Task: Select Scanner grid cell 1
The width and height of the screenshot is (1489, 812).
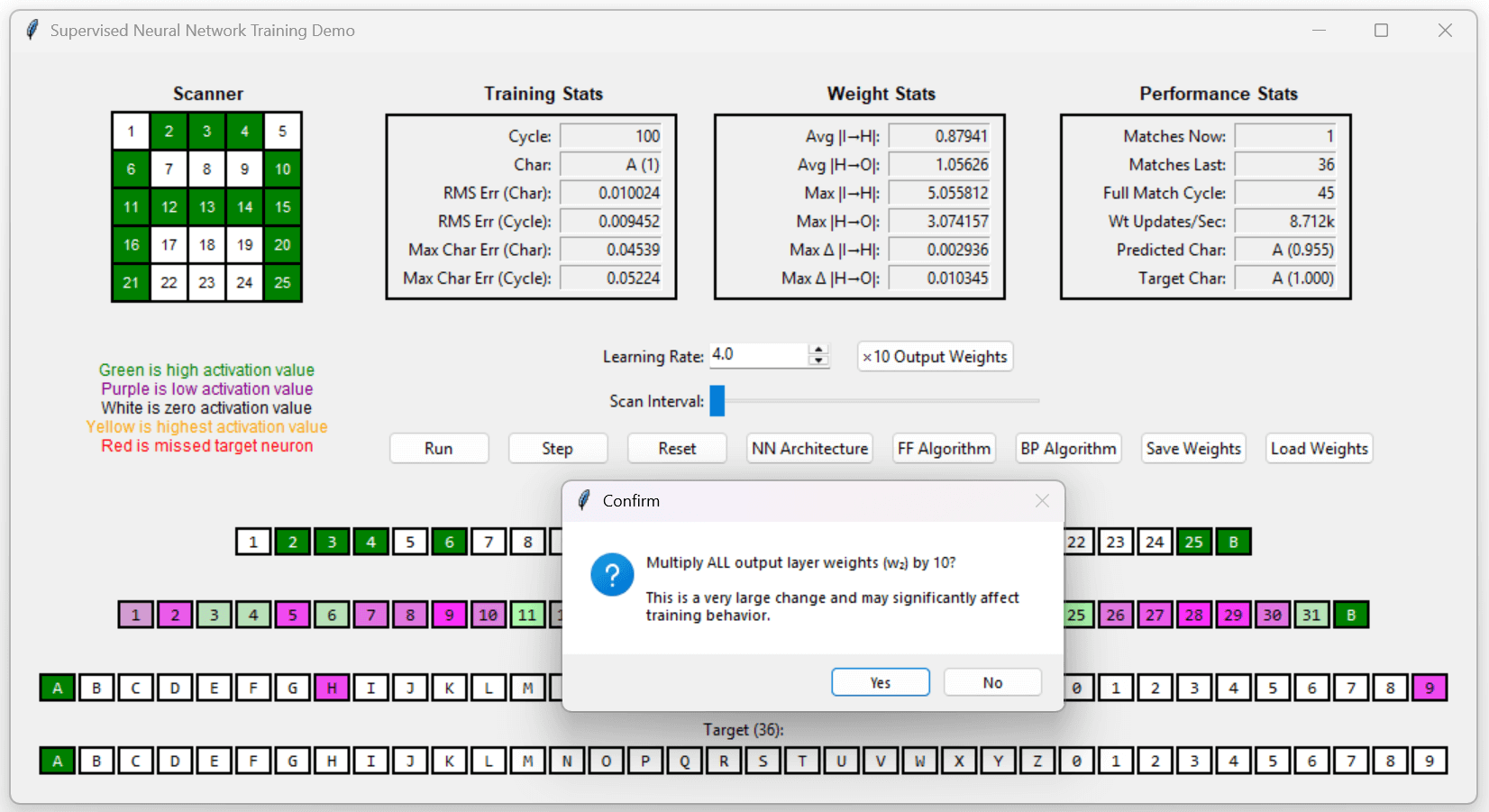Action: 131,132
